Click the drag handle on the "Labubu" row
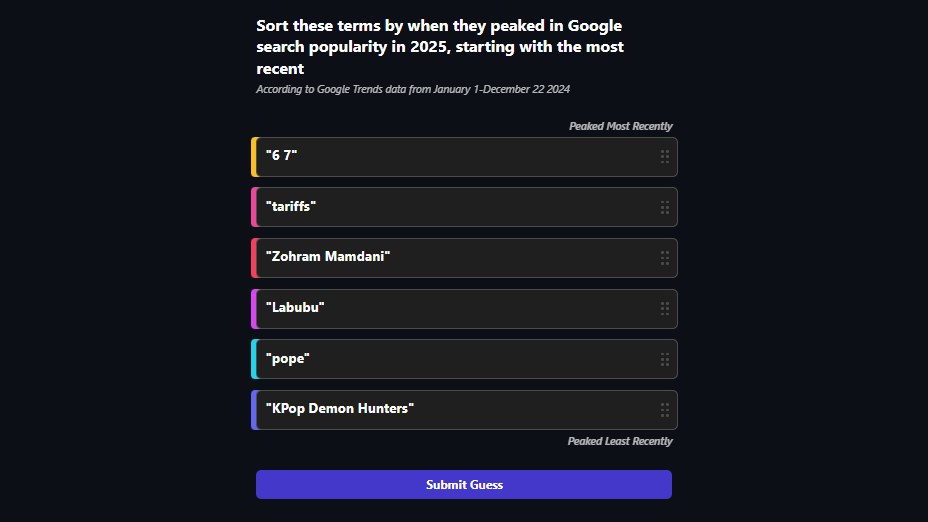Image resolution: width=928 pixels, height=522 pixels. (x=665, y=308)
